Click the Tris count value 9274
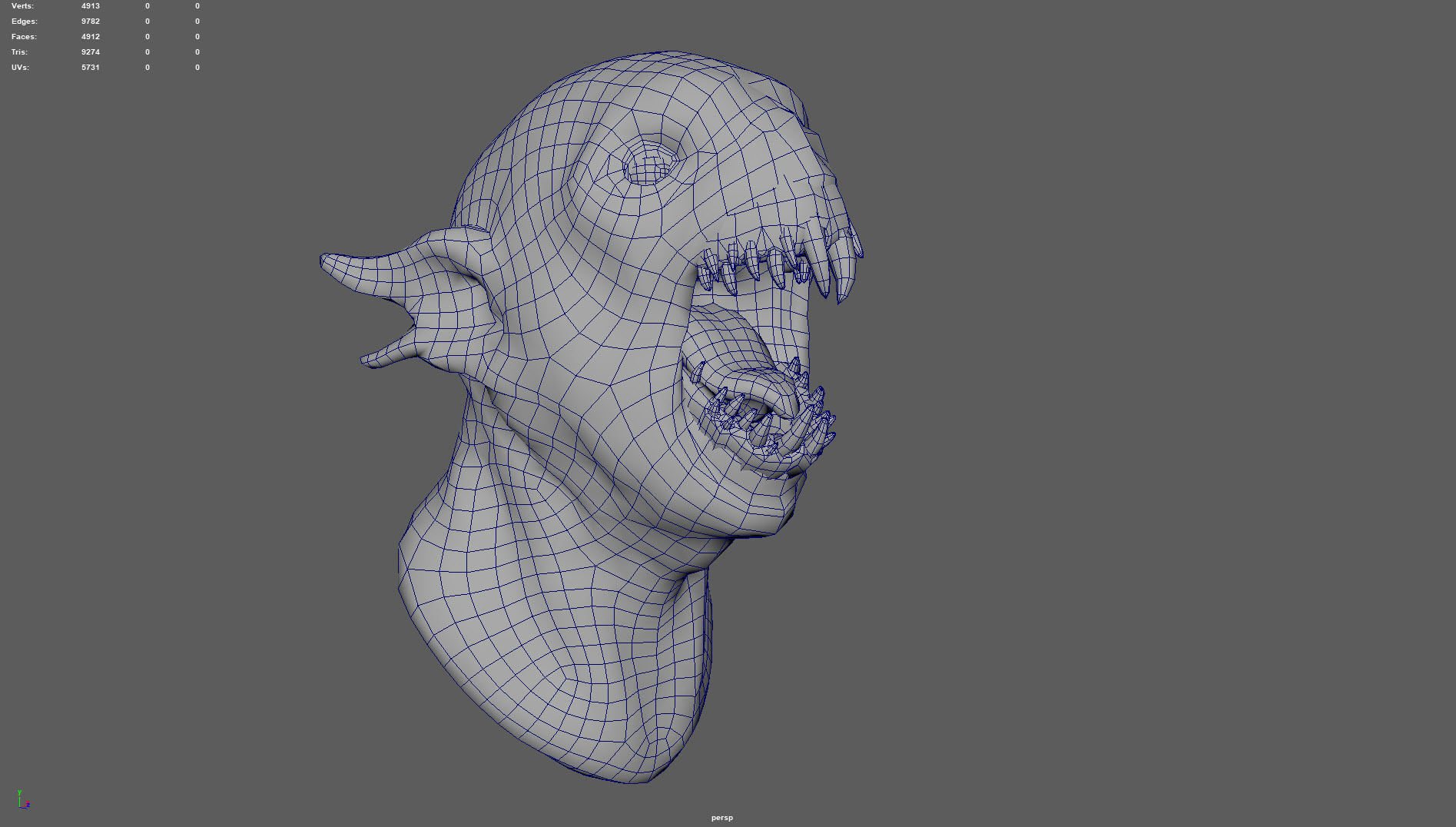This screenshot has width=1456, height=827. (91, 52)
